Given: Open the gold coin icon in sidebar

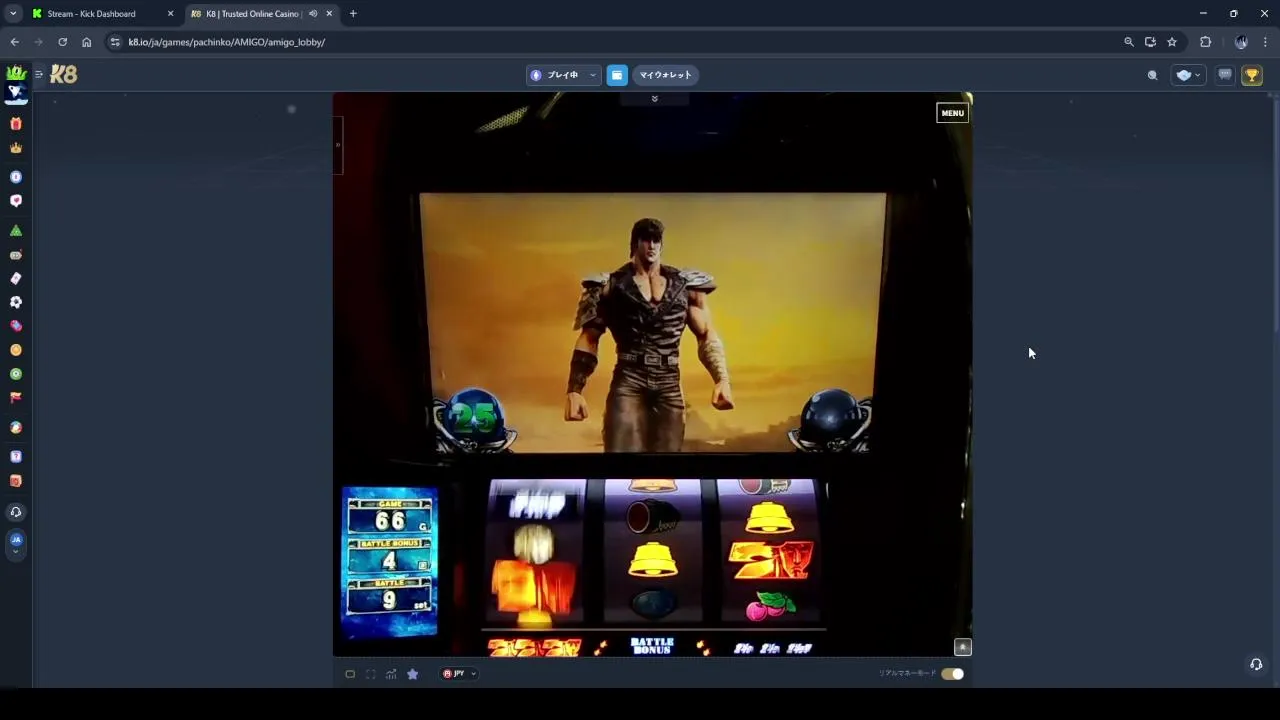Looking at the screenshot, I should click(15, 350).
